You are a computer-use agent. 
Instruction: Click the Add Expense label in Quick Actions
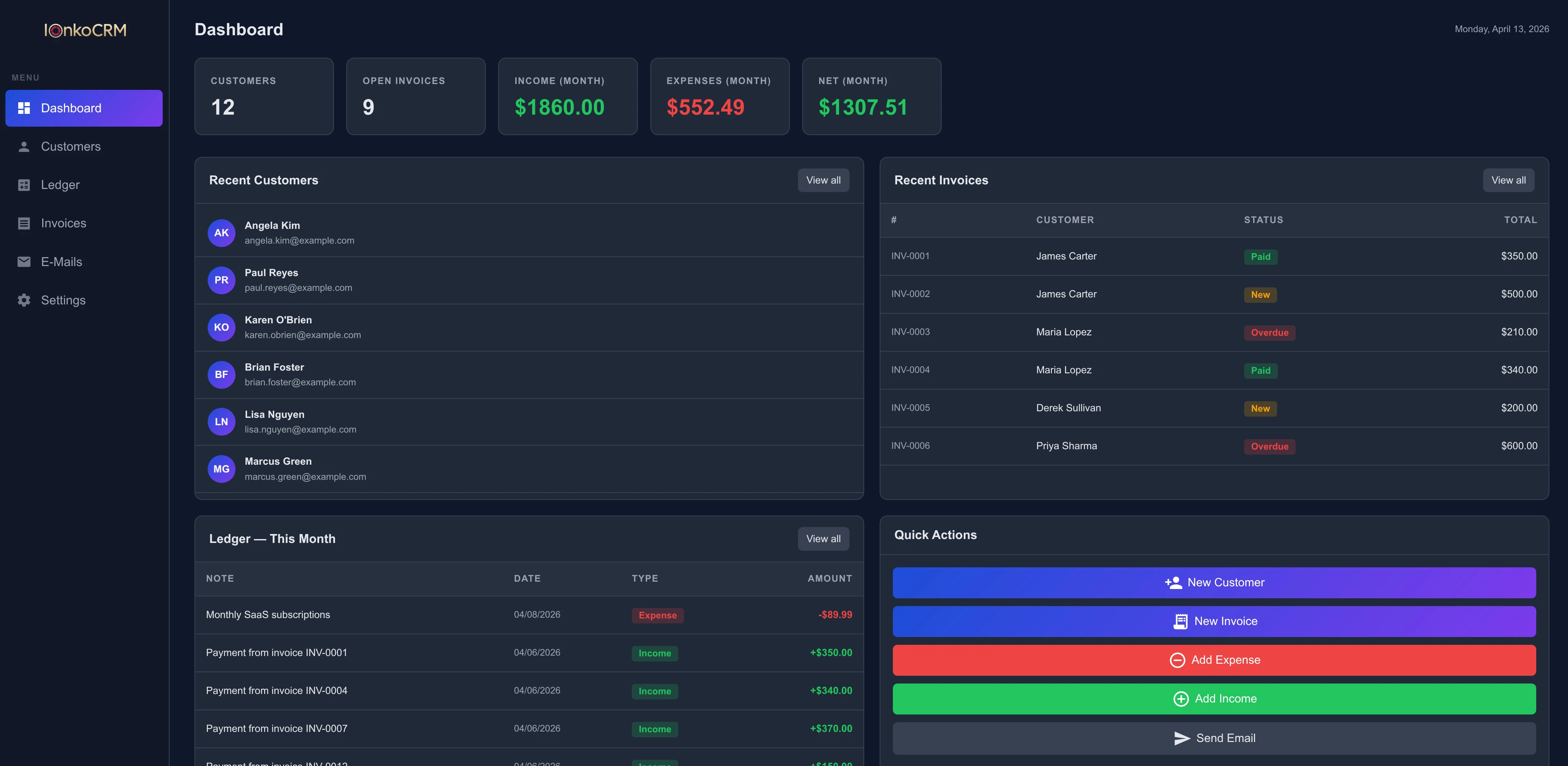[1226, 660]
